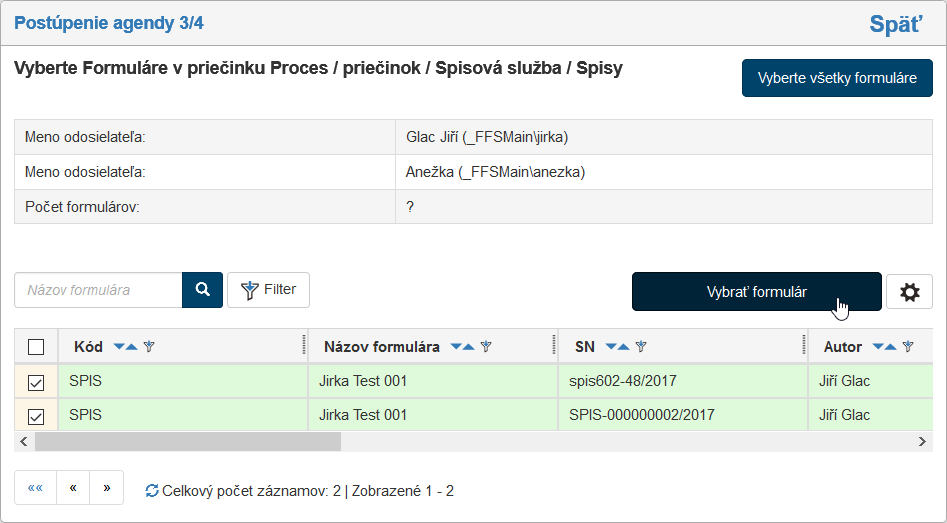Click the filter icon in Kód column
This screenshot has width=947, height=523.
coord(149,347)
